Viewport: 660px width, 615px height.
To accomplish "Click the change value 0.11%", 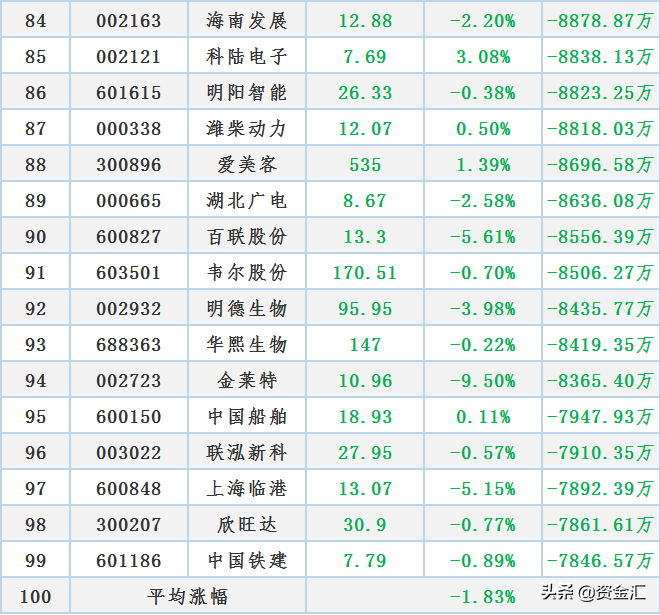I will [483, 417].
